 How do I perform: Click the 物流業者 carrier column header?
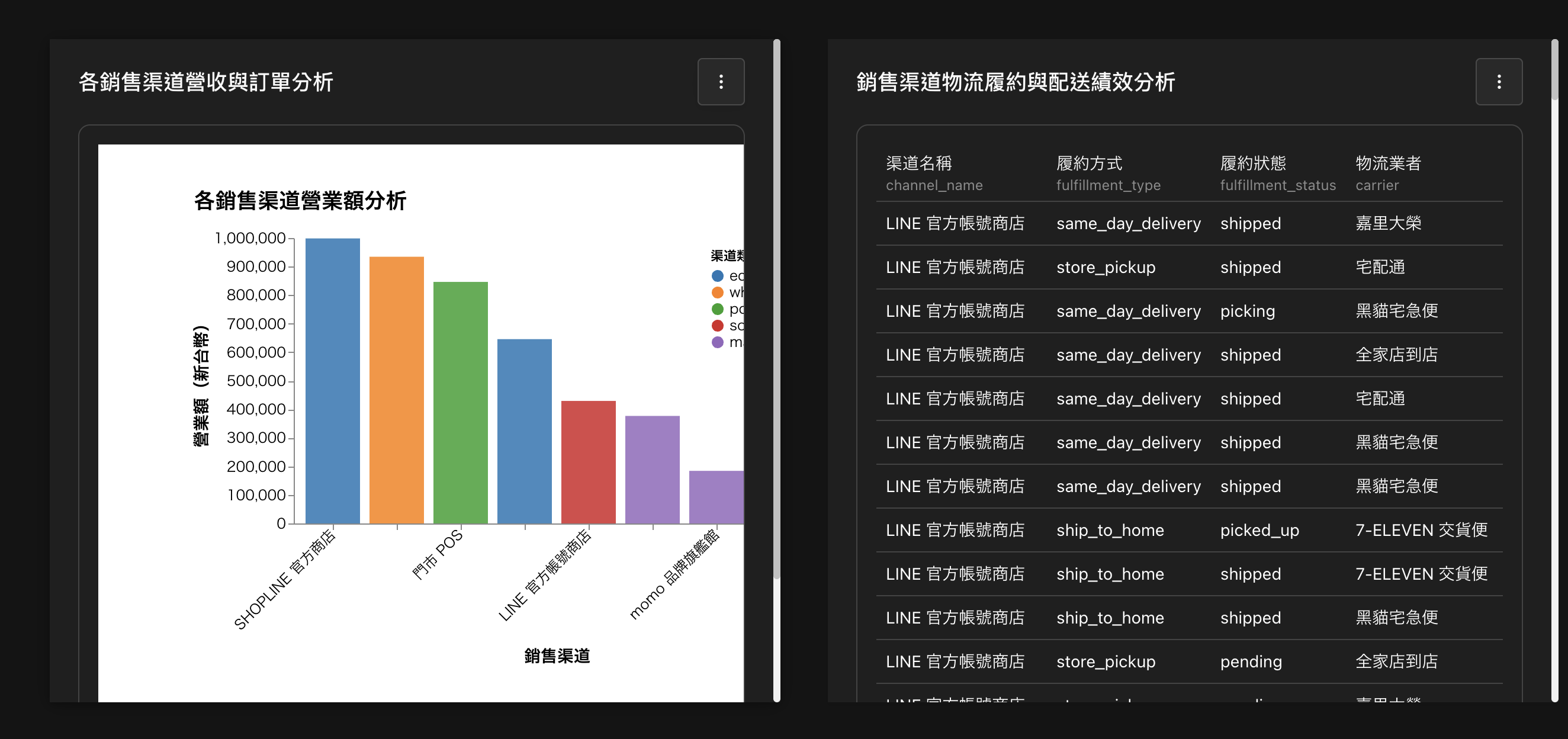coord(1388,173)
